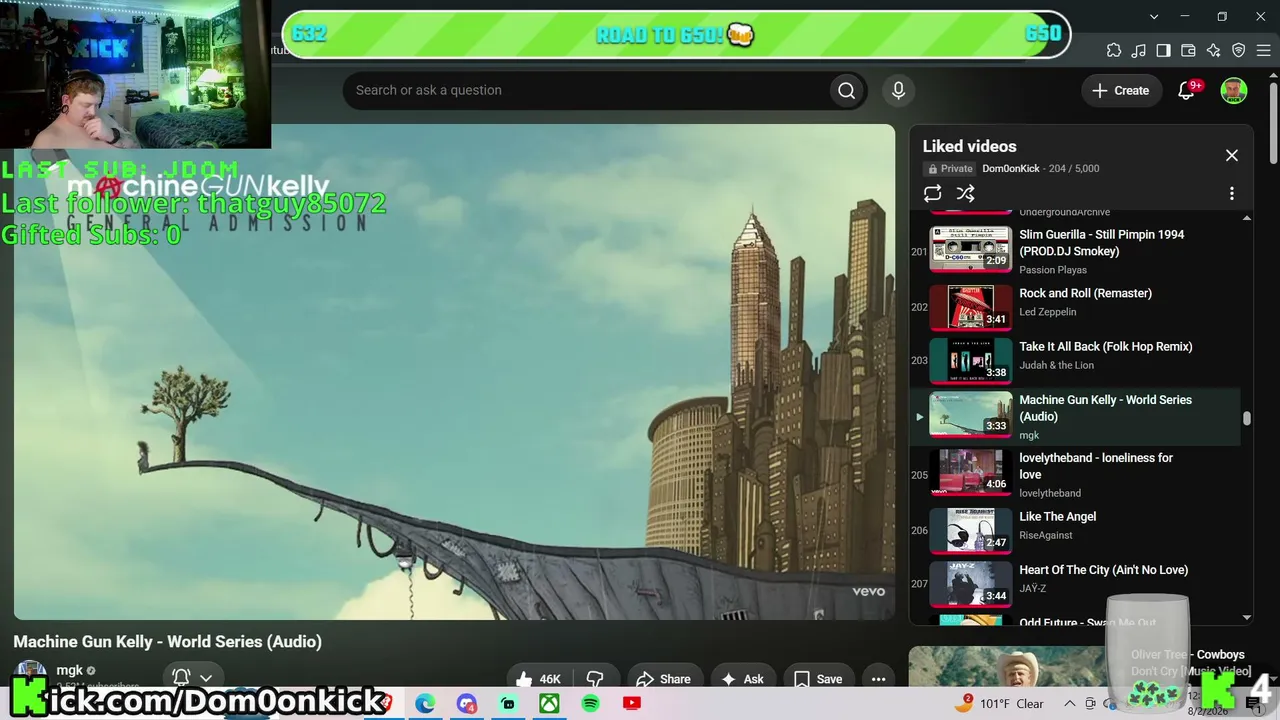Viewport: 1280px width, 720px height.
Task: Open the red YouTube-style taskbar app
Action: pyautogui.click(x=631, y=704)
